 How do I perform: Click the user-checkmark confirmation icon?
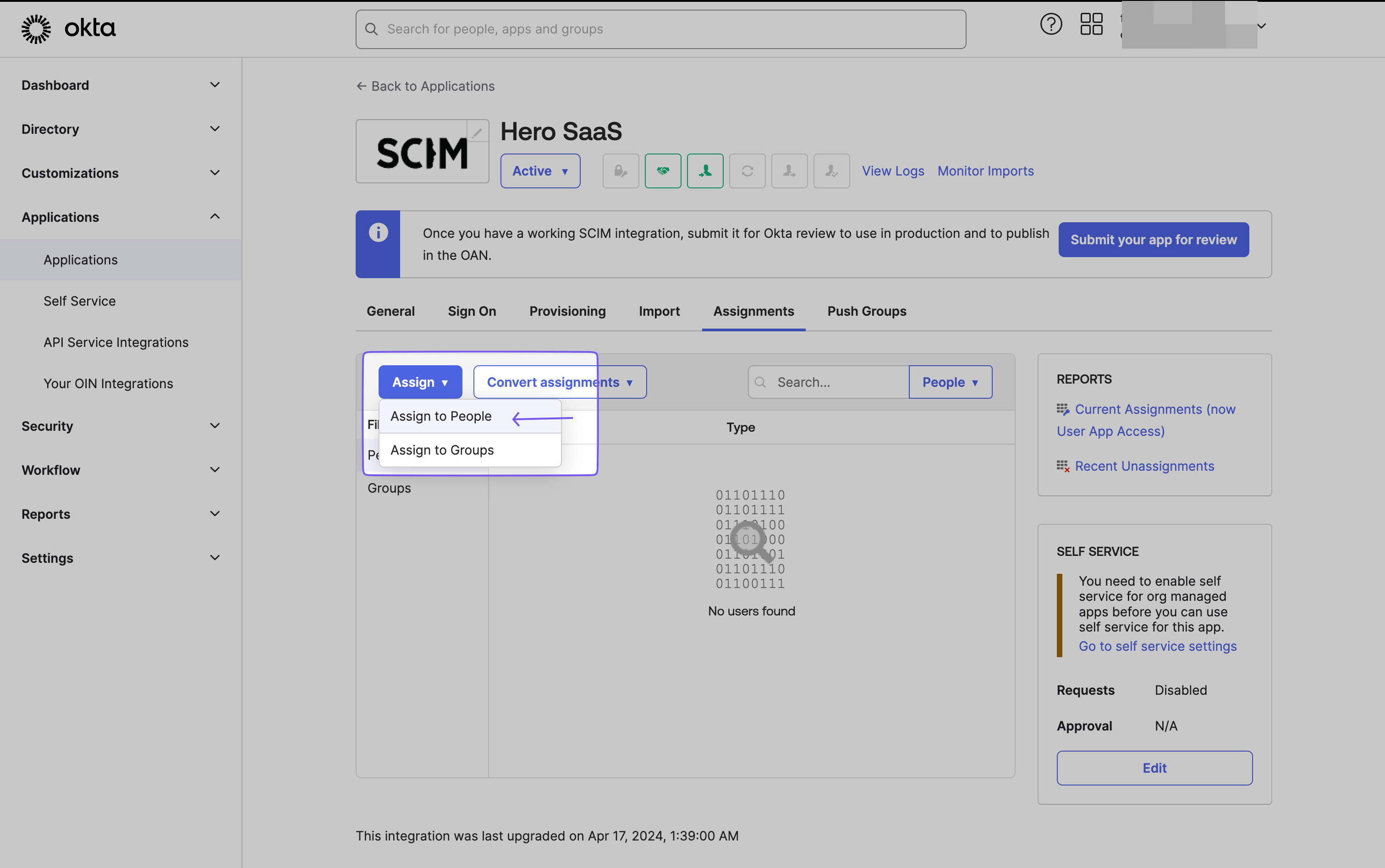(831, 170)
